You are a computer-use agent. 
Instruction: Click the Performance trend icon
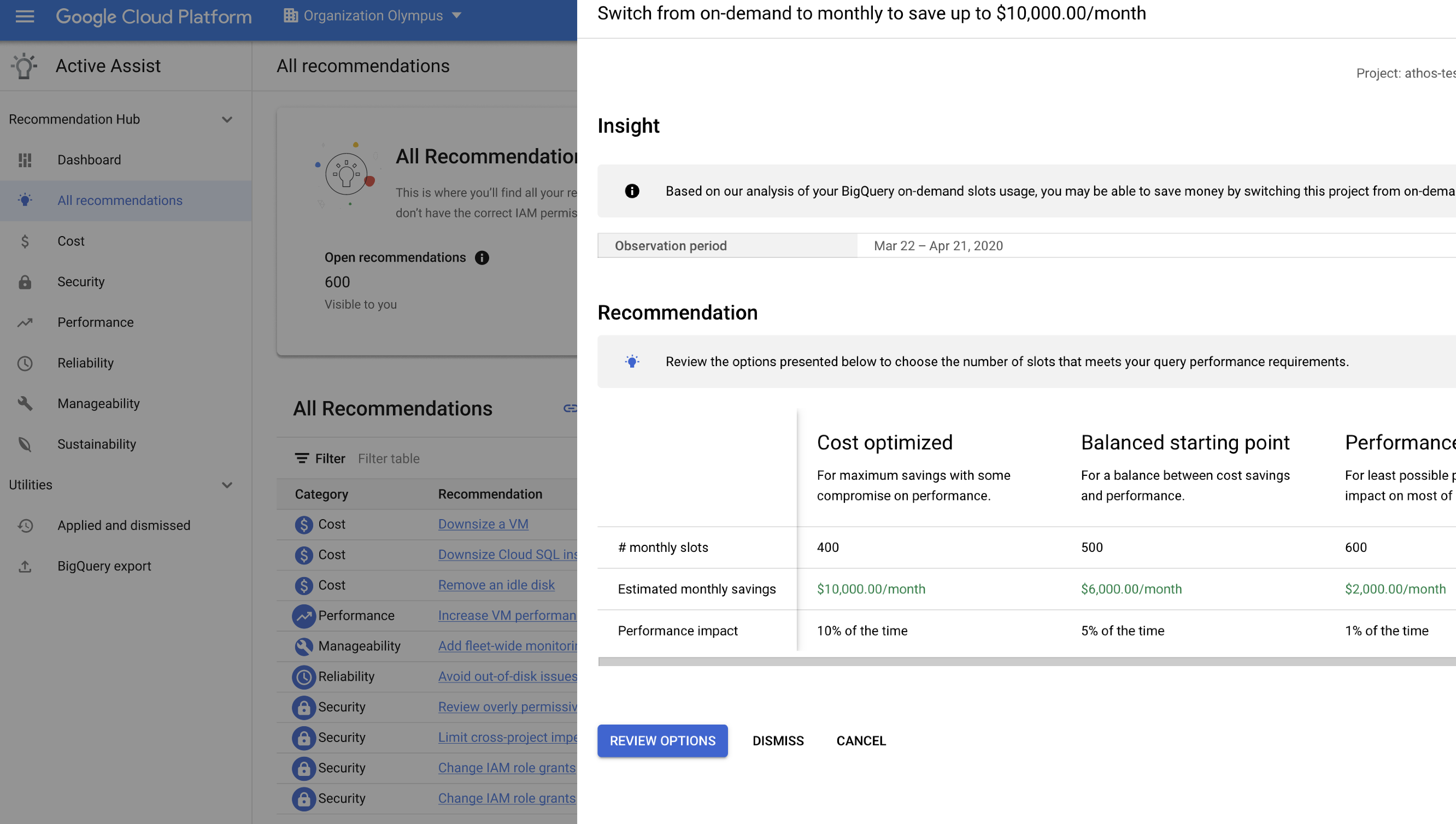click(x=25, y=322)
